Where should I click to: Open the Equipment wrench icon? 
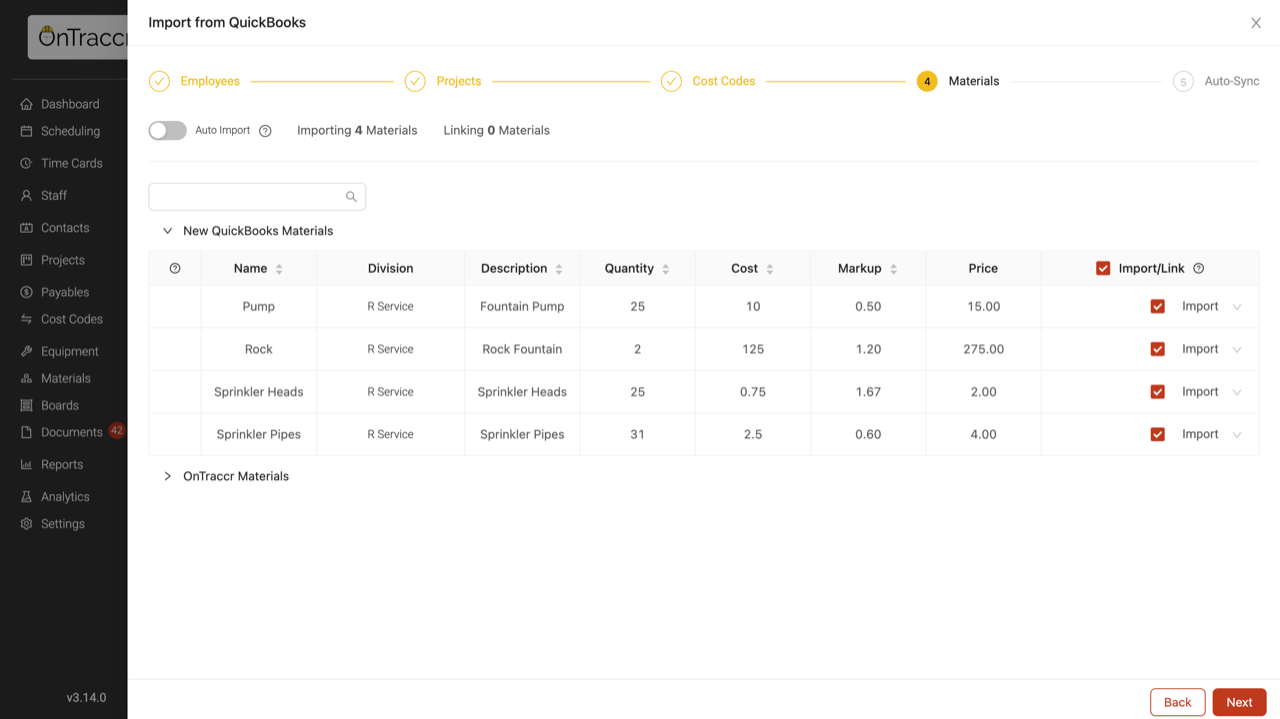pos(26,351)
